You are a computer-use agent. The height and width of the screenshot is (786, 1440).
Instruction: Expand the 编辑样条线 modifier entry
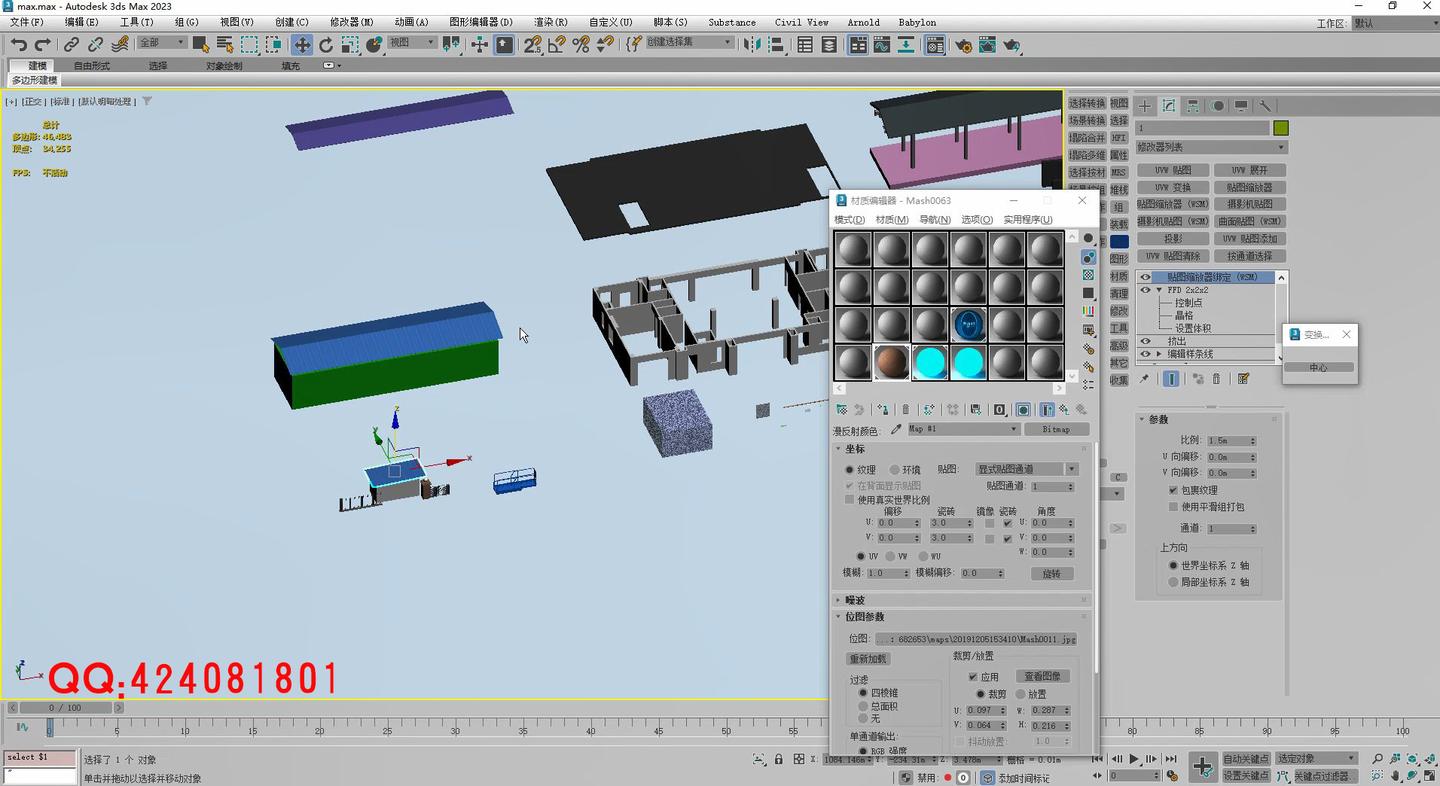[x=1159, y=354]
